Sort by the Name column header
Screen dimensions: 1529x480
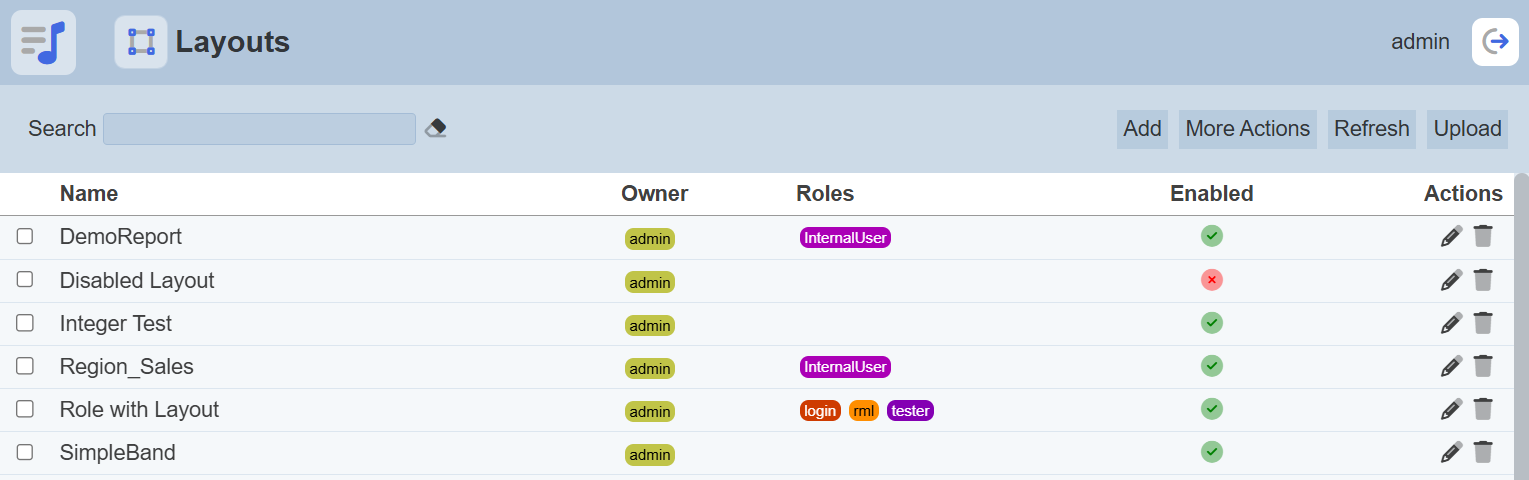89,193
